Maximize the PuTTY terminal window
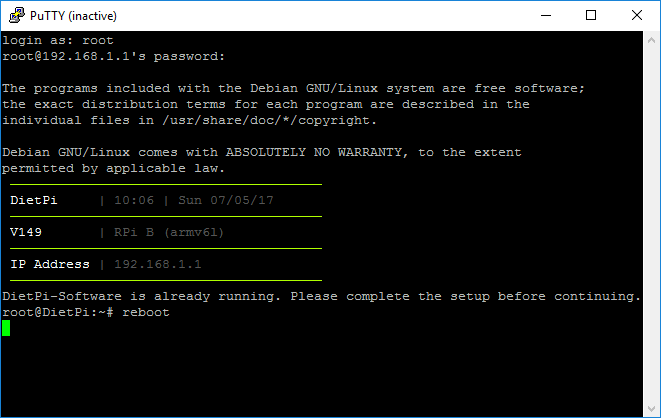Viewport: 661px width, 418px height. pyautogui.click(x=591, y=16)
